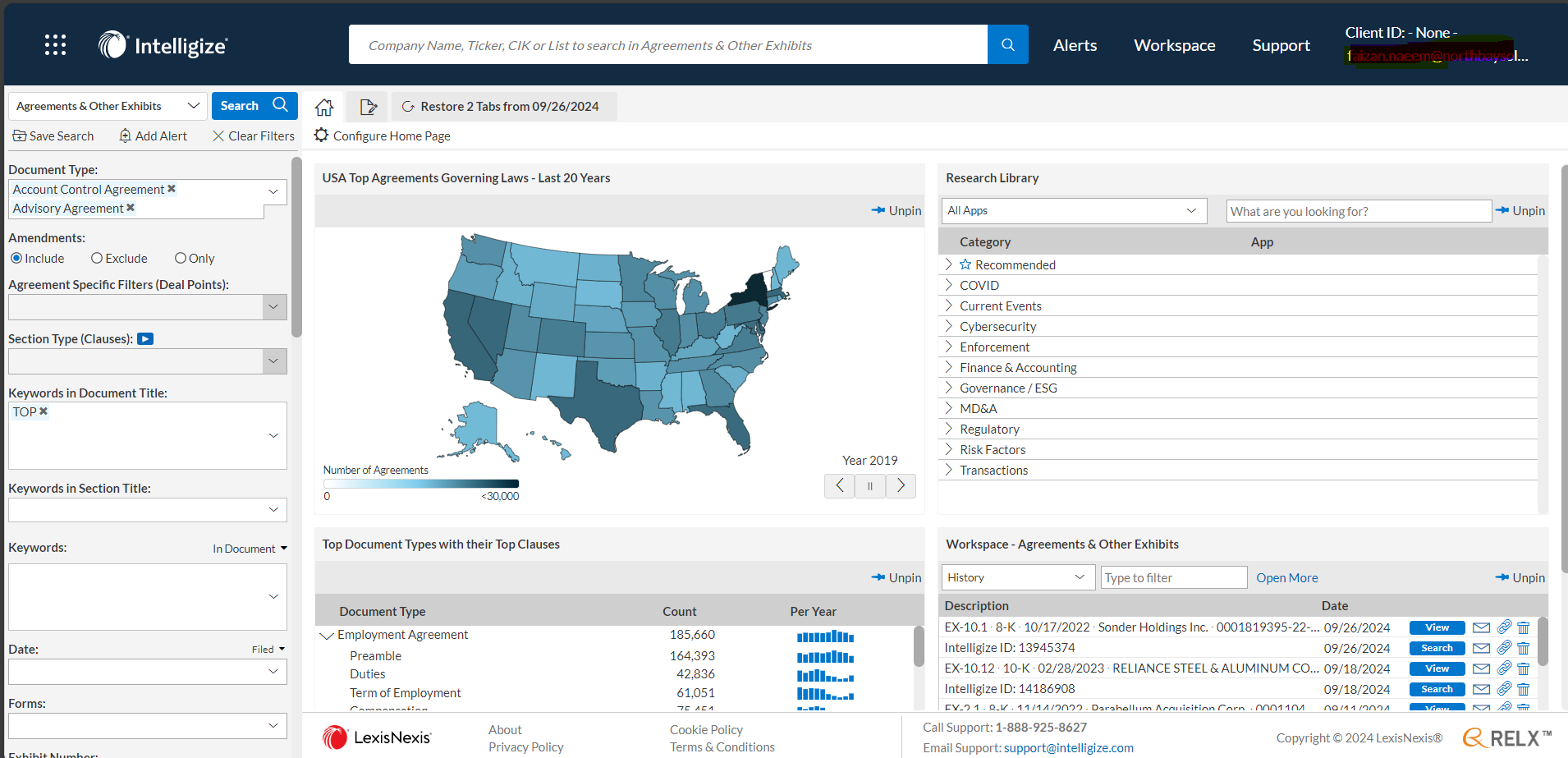
Task: Advance the map to the next year
Action: click(901, 486)
